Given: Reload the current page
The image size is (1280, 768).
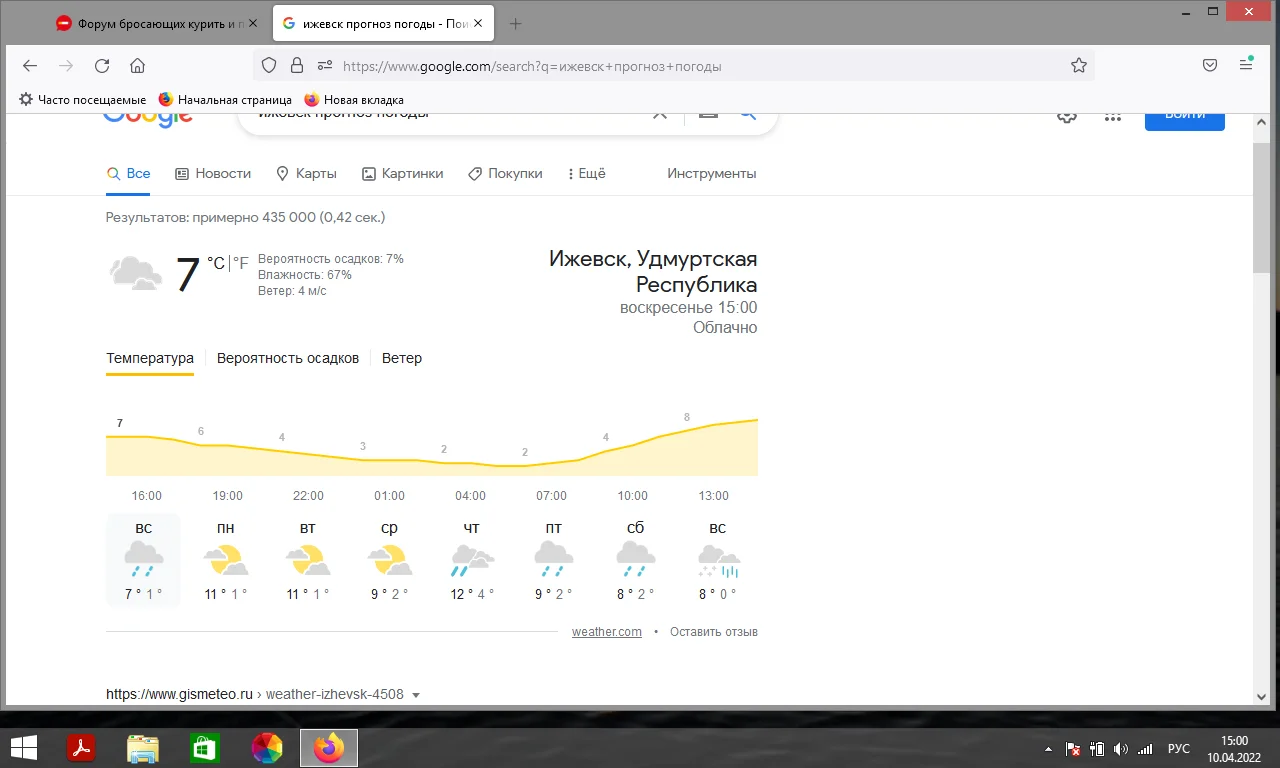Looking at the screenshot, I should [102, 66].
